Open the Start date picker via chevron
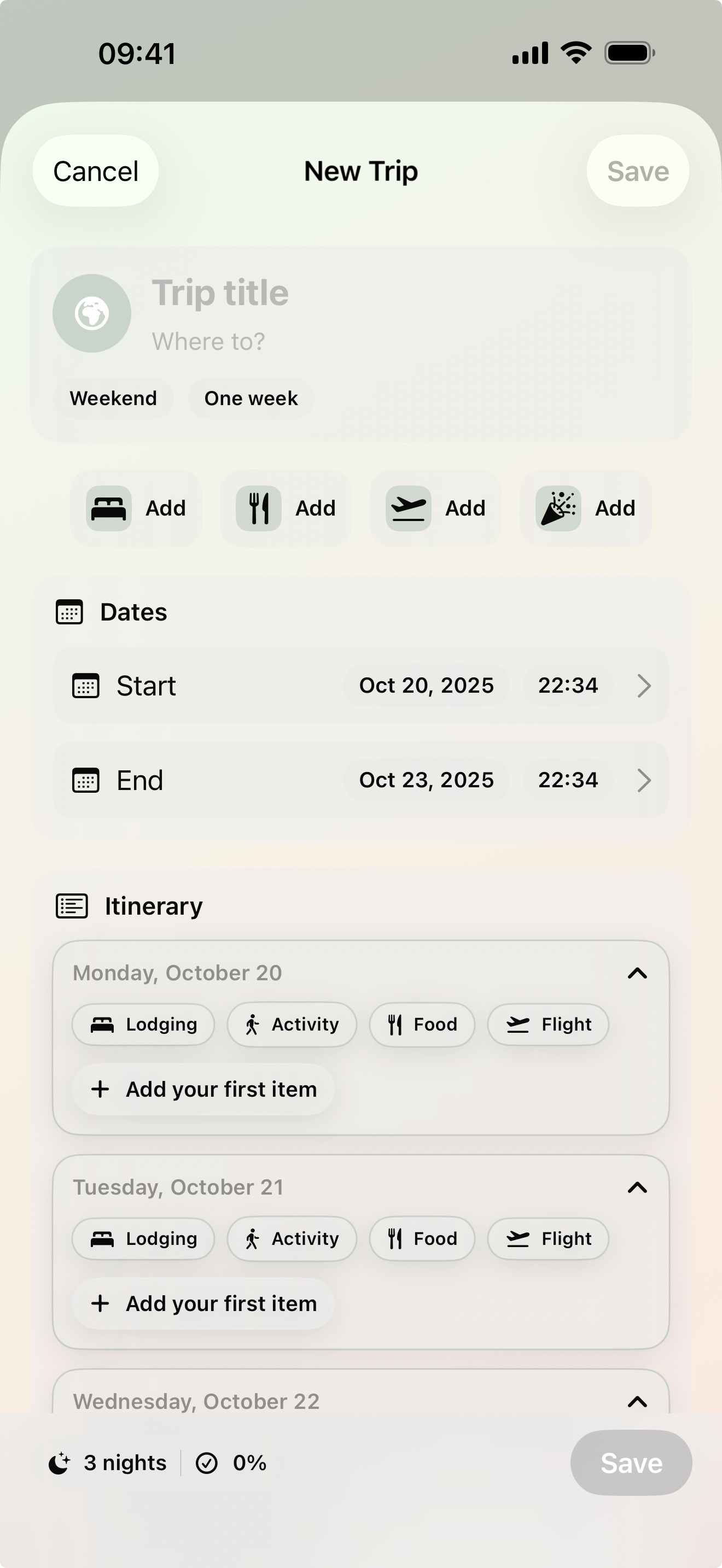Image resolution: width=722 pixels, height=1568 pixels. point(643,686)
